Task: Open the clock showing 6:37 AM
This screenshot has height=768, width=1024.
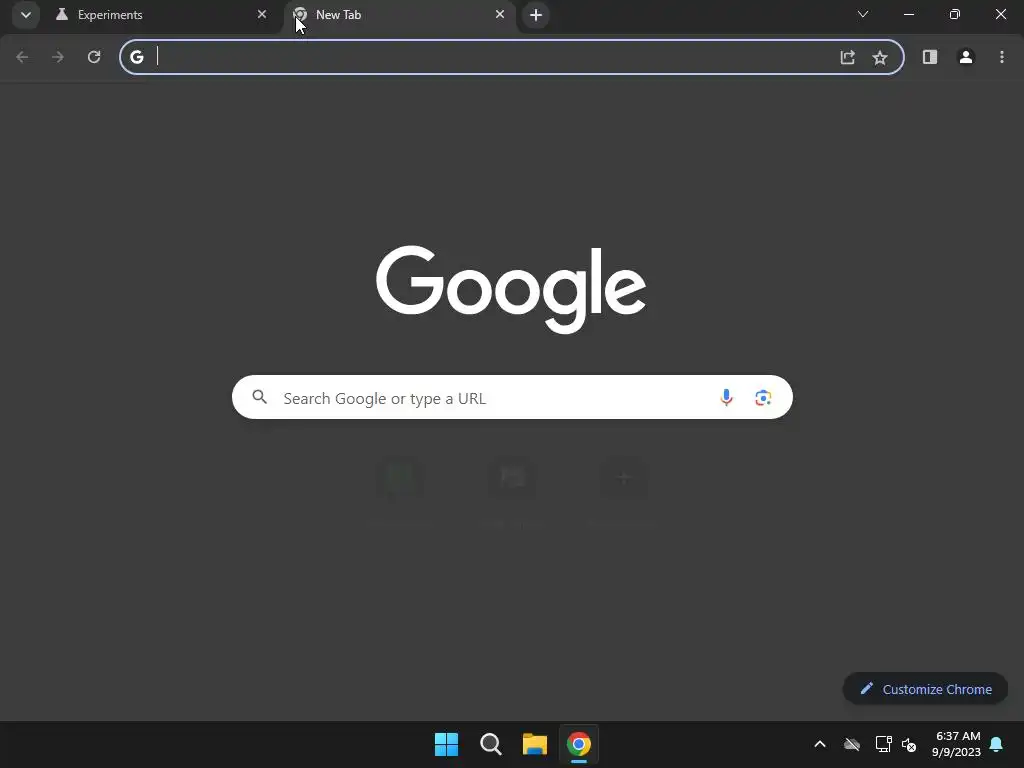Action: 957,744
